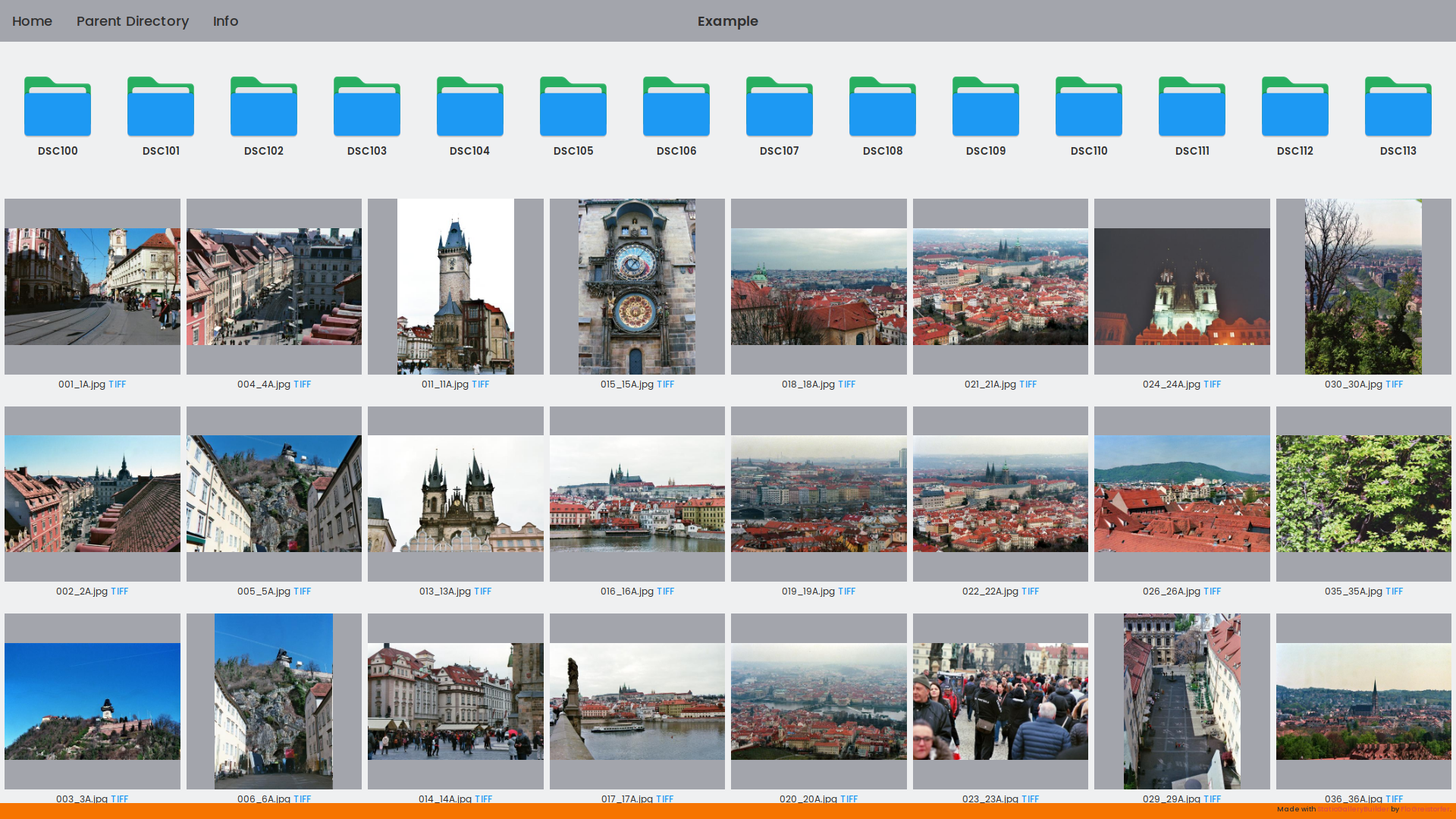Viewport: 1456px width, 819px height.
Task: Open the DSC100 folder icon
Action: point(58,107)
